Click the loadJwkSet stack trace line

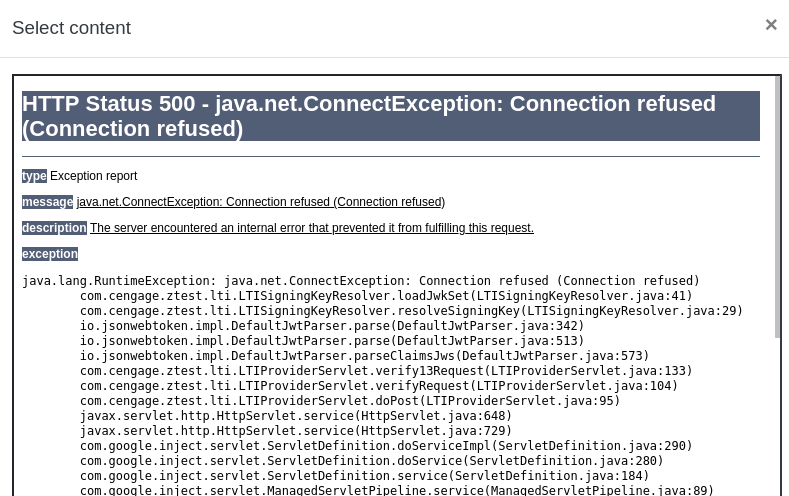(x=386, y=296)
